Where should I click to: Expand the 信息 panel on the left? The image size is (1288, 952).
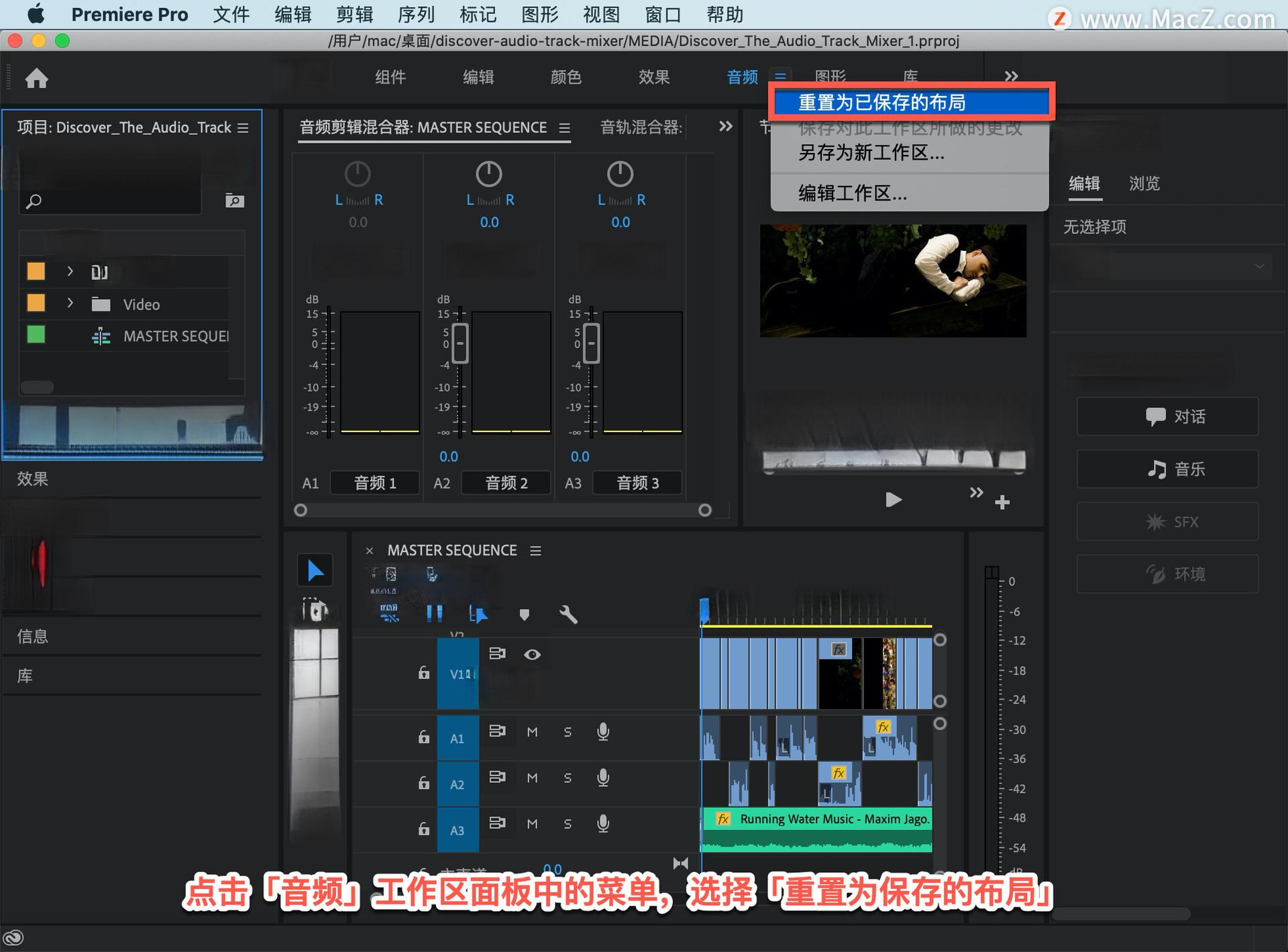click(32, 636)
